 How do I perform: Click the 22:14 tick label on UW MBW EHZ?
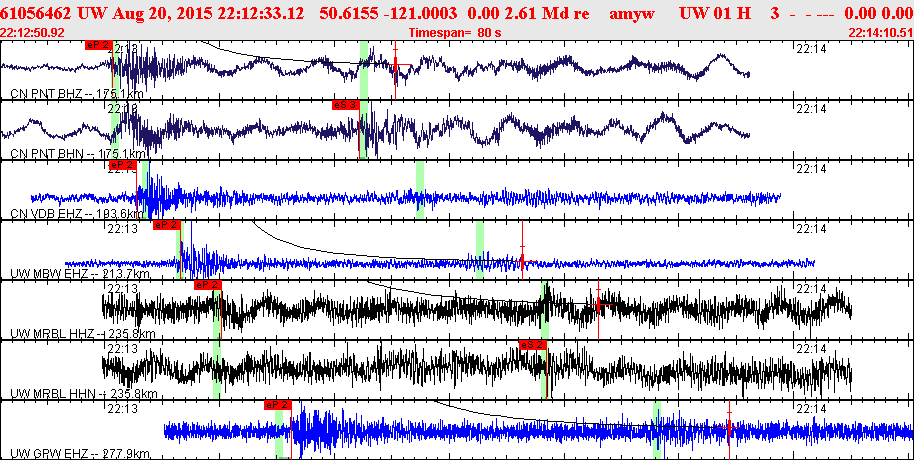tap(811, 229)
